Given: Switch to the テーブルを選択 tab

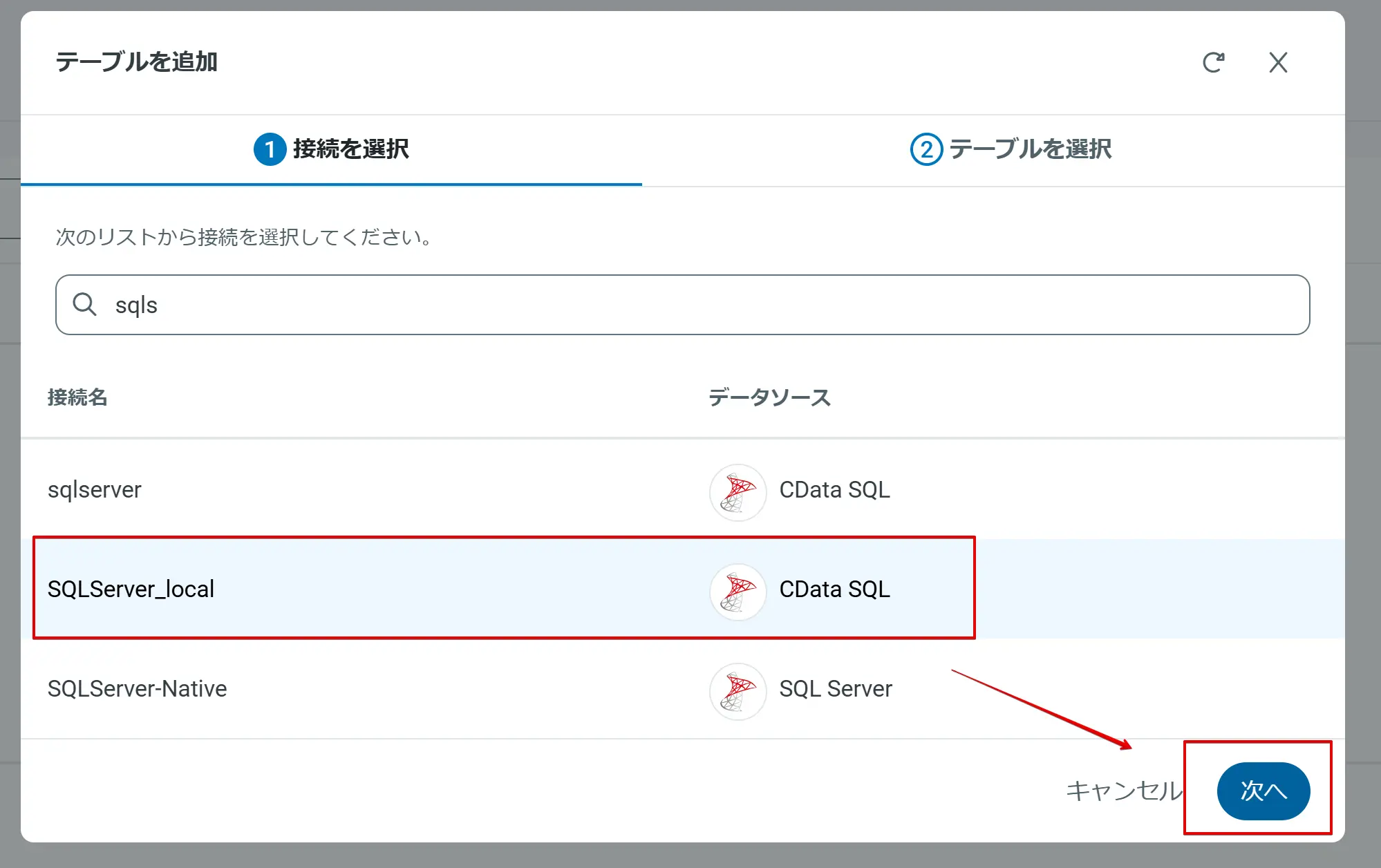Looking at the screenshot, I should [1030, 149].
